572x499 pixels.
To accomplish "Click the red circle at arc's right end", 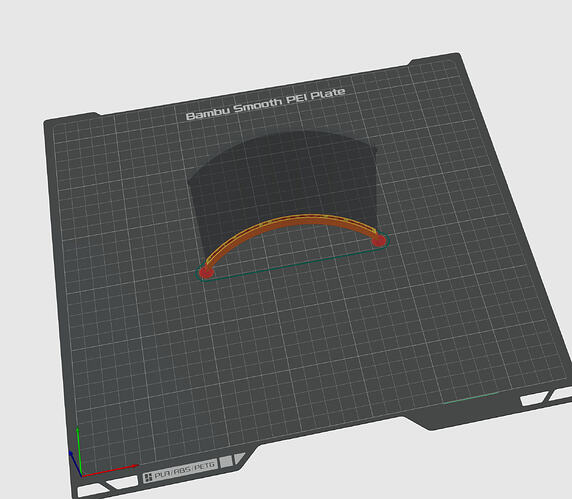I will tap(379, 240).
